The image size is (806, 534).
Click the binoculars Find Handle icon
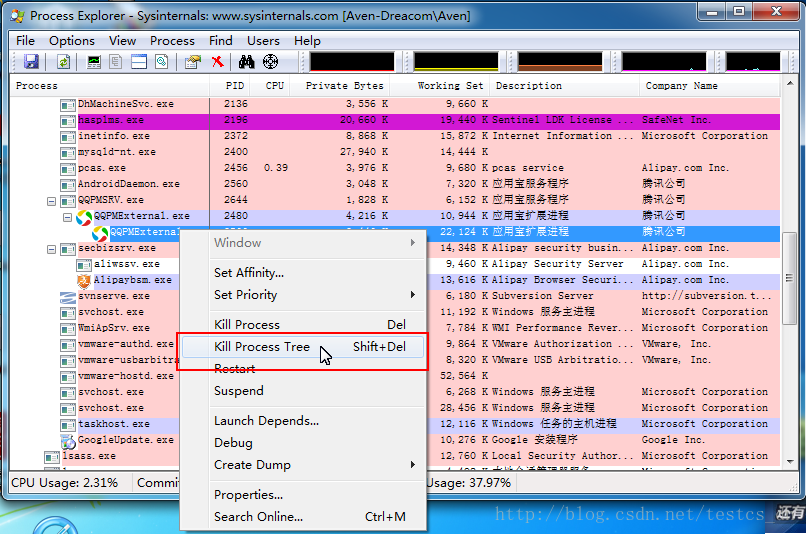tap(247, 62)
